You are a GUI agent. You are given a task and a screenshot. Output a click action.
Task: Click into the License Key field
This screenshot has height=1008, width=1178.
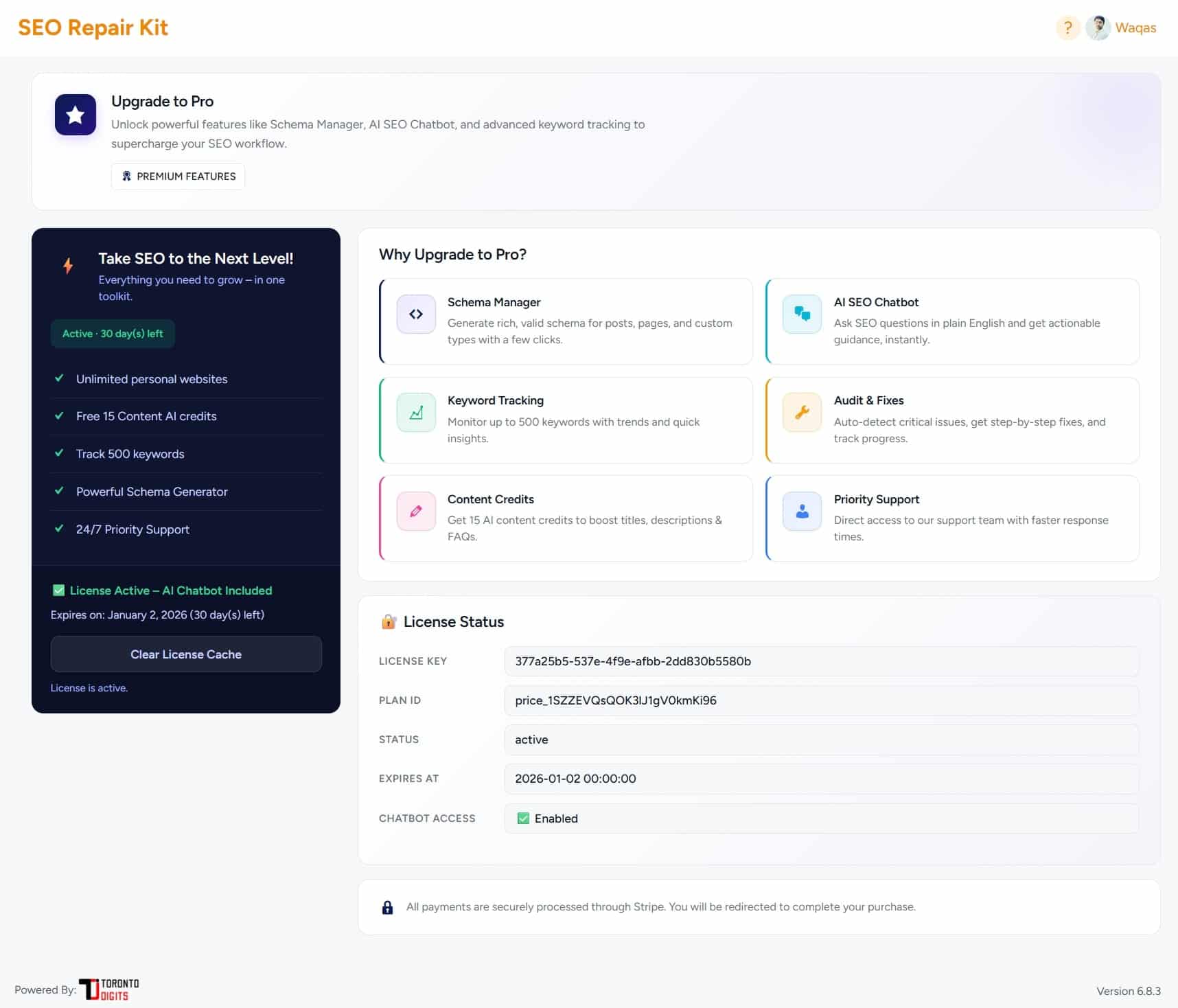821,661
